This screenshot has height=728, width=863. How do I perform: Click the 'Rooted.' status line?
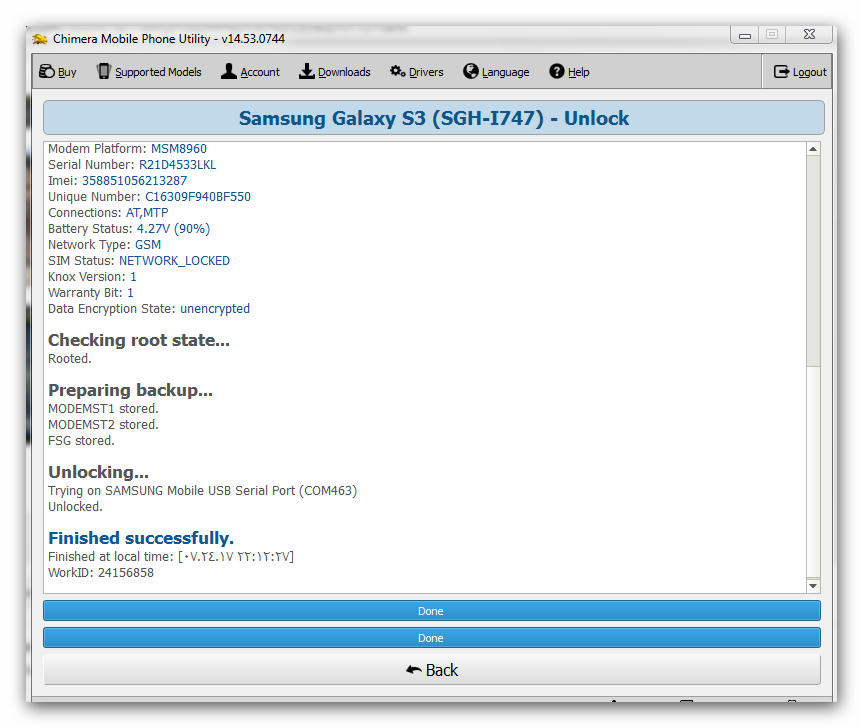pyautogui.click(x=70, y=359)
